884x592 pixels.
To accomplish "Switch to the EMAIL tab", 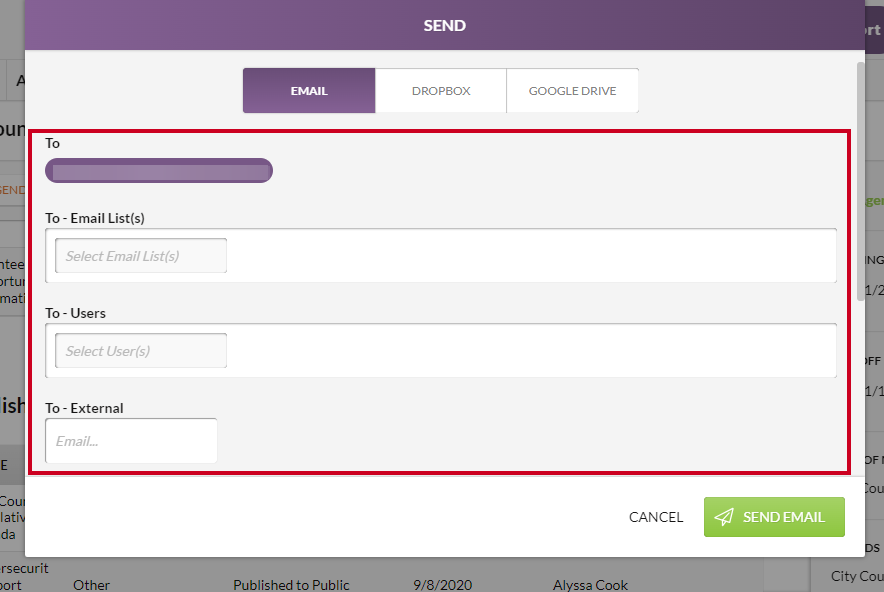I will click(309, 91).
